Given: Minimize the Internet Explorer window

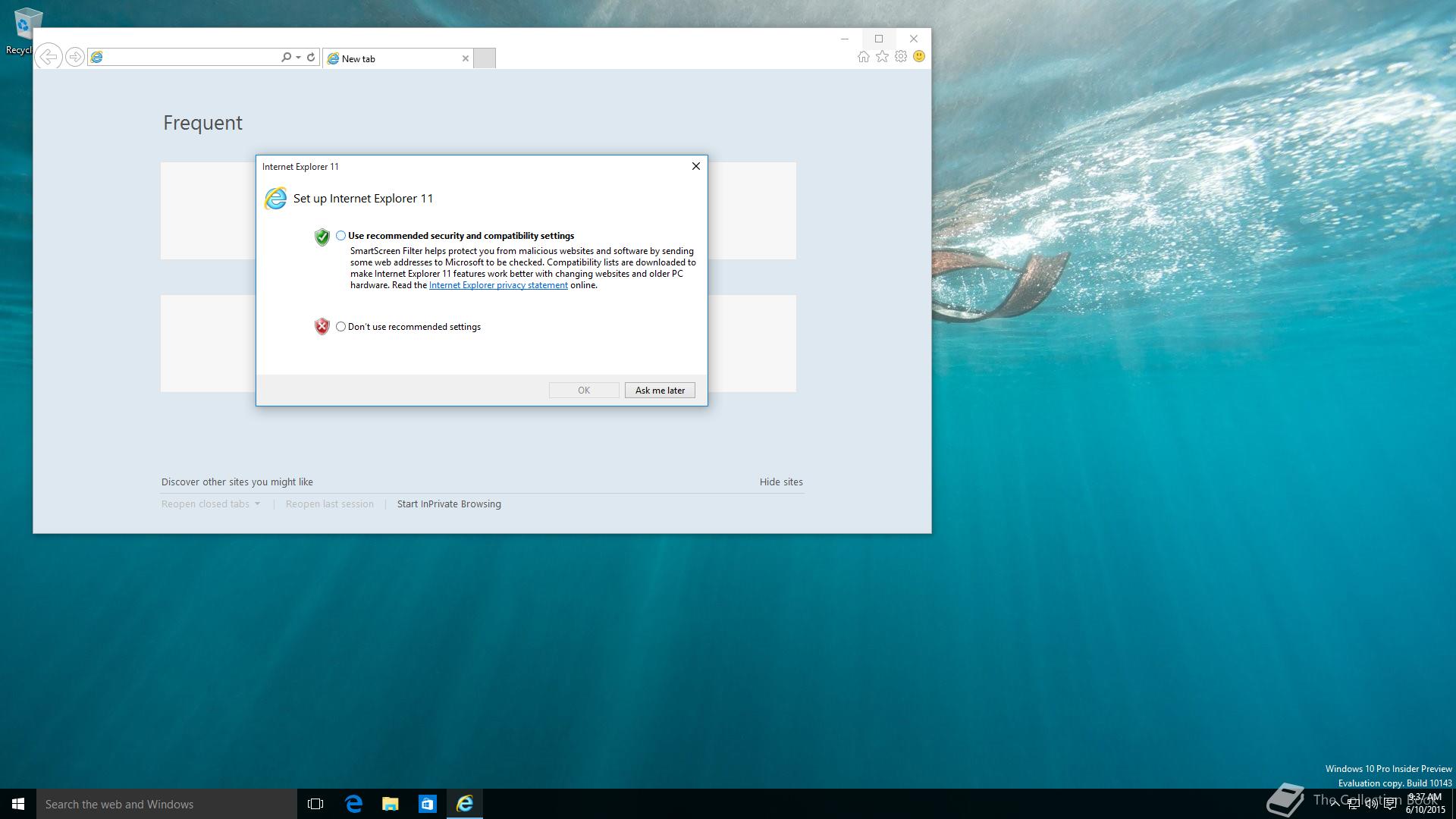Looking at the screenshot, I should [x=844, y=39].
